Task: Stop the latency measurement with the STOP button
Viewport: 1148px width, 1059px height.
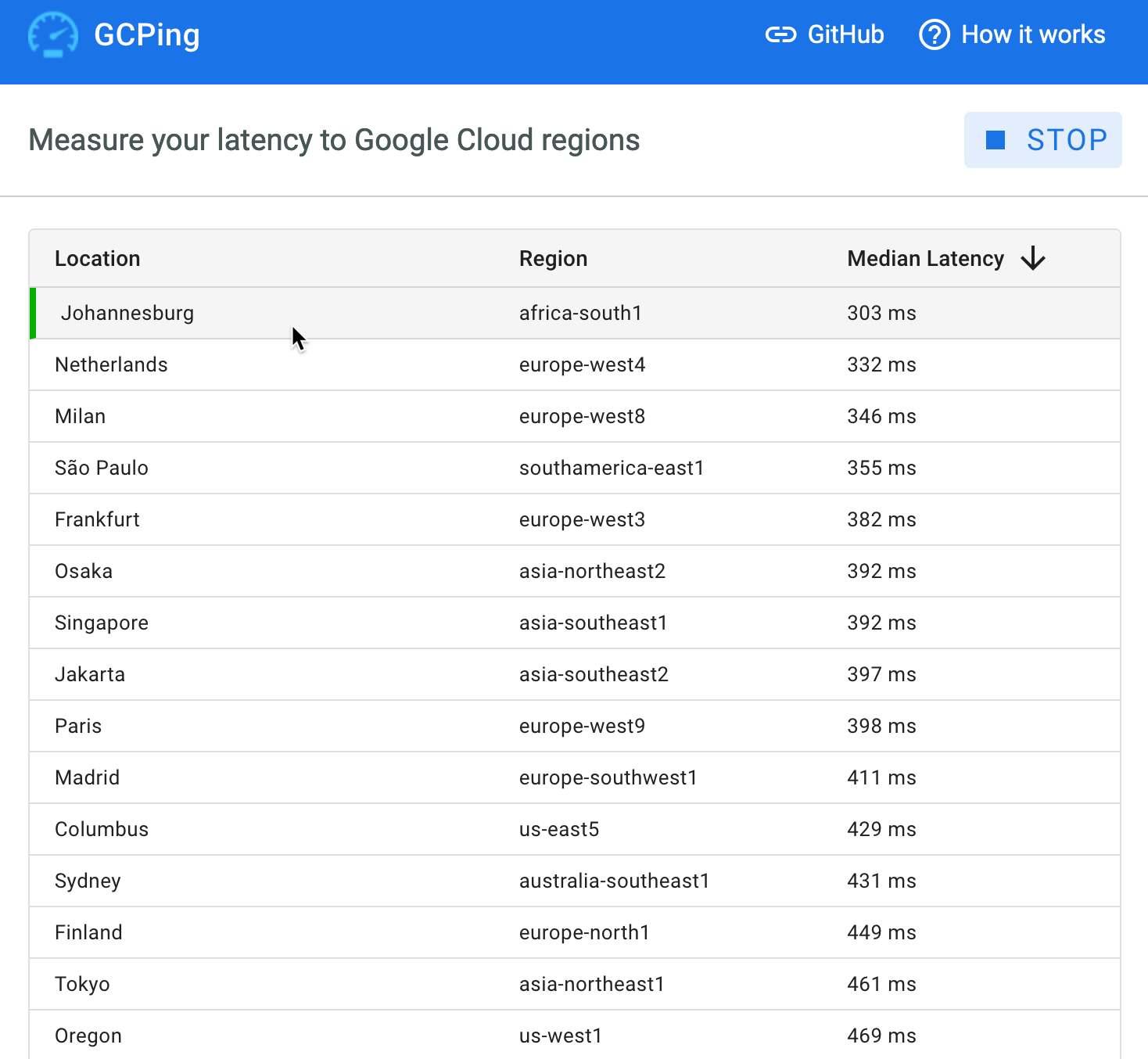Action: [1043, 140]
